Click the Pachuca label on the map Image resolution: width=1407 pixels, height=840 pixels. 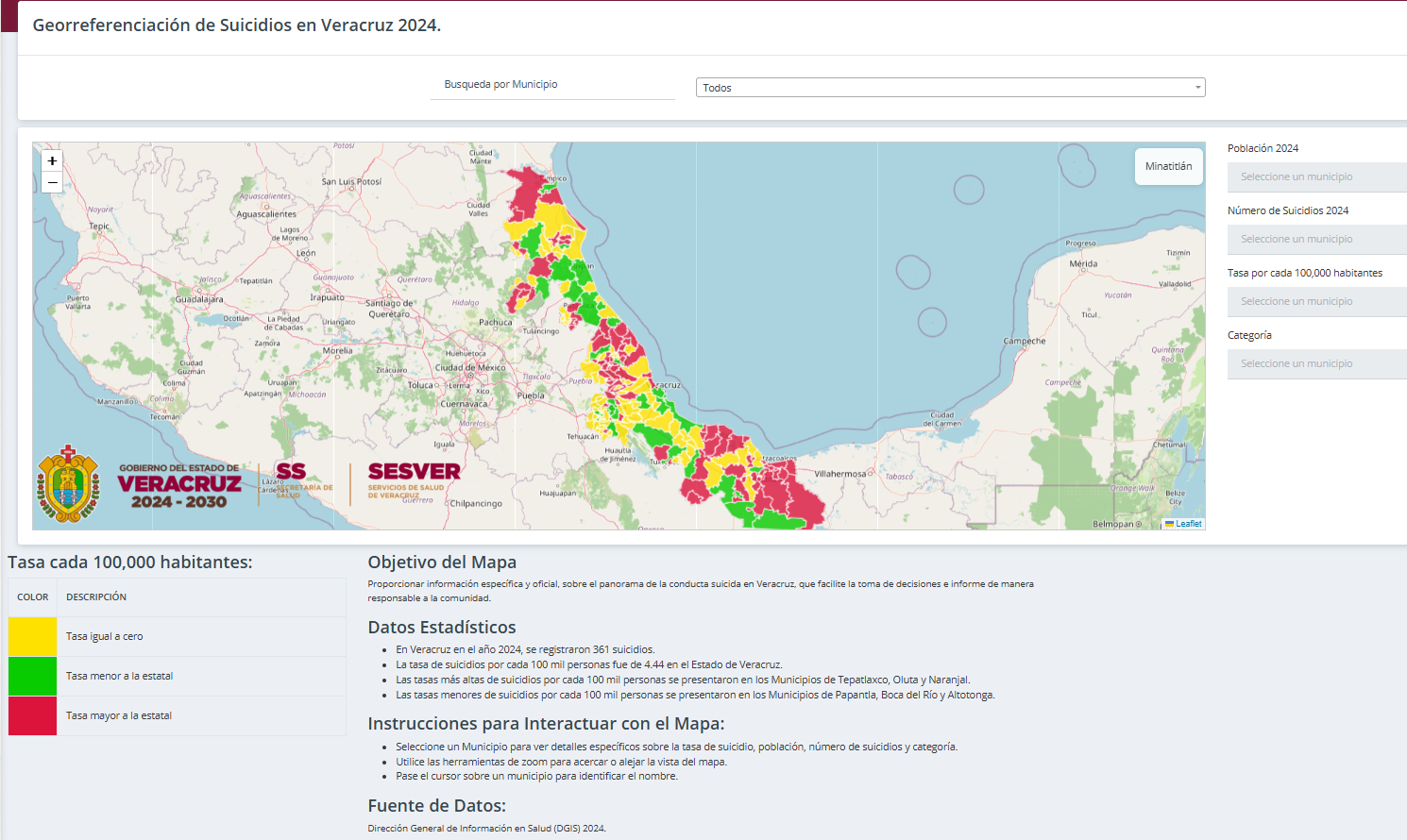point(496,323)
